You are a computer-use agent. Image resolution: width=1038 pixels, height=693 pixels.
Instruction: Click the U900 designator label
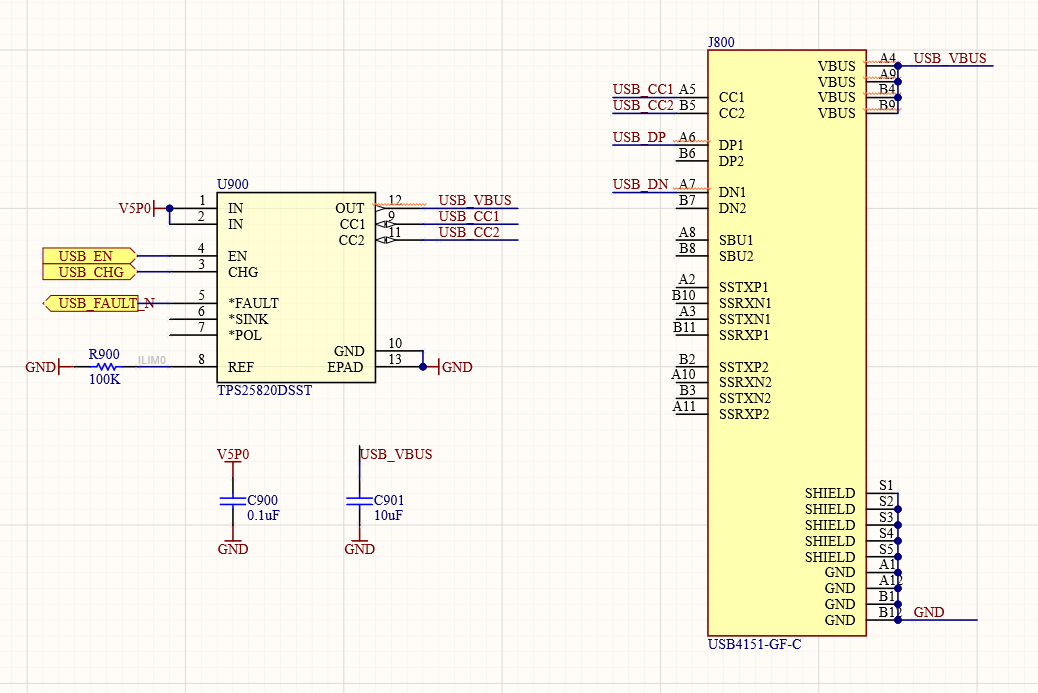click(232, 184)
